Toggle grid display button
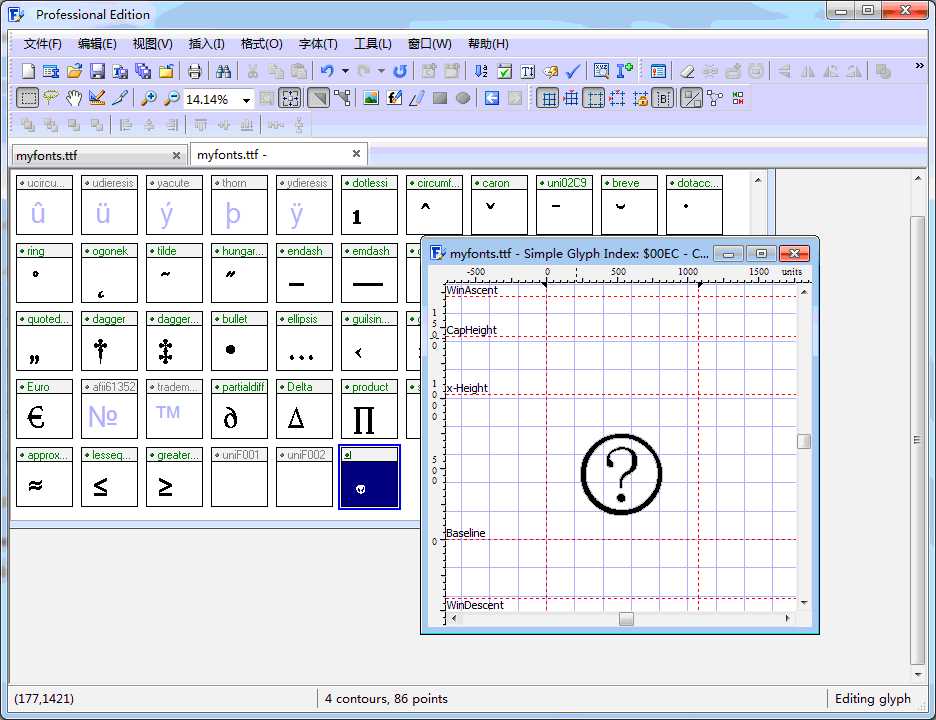The image size is (936, 720). pos(547,99)
